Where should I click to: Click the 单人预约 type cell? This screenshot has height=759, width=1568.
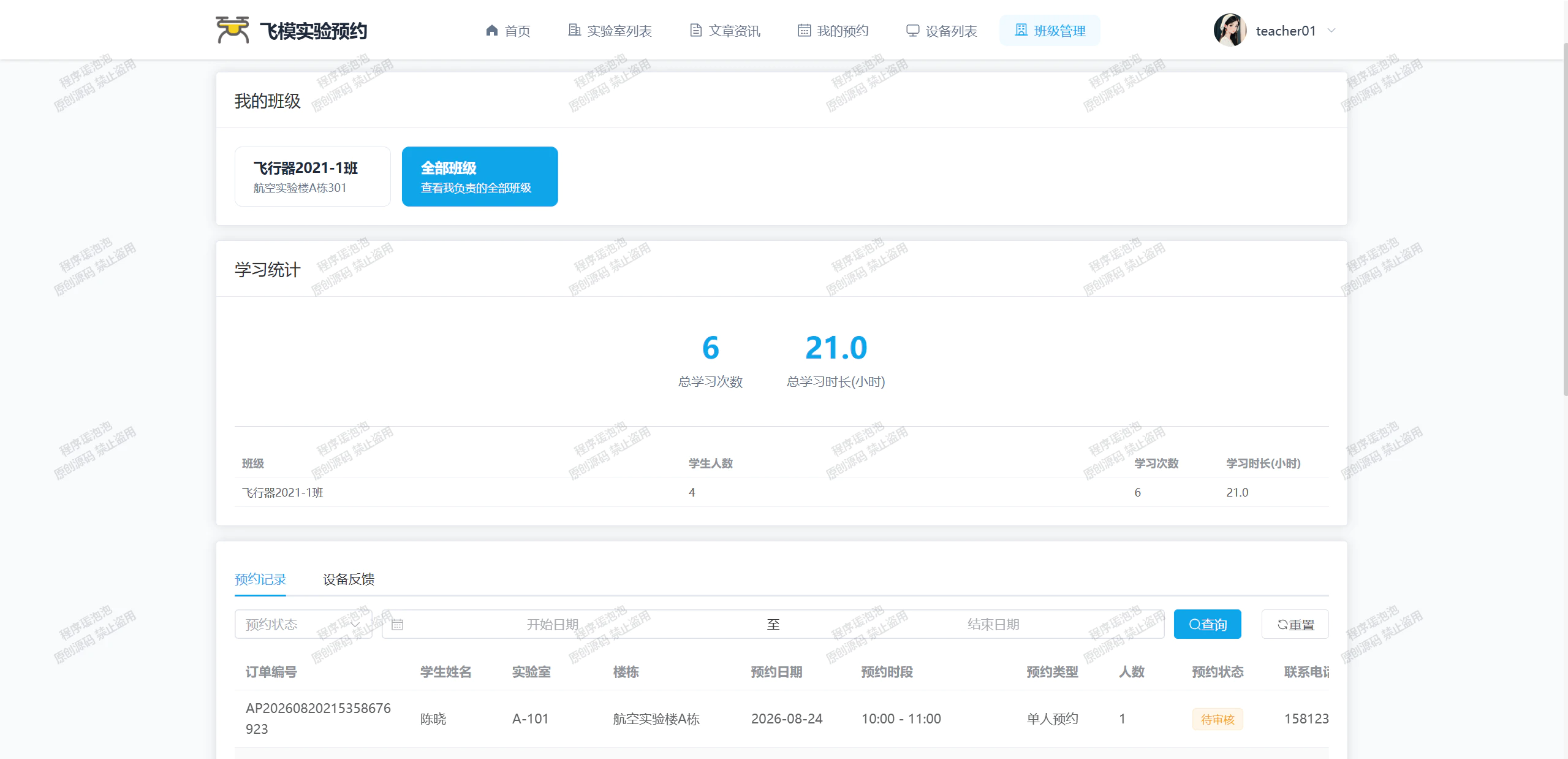1053,719
